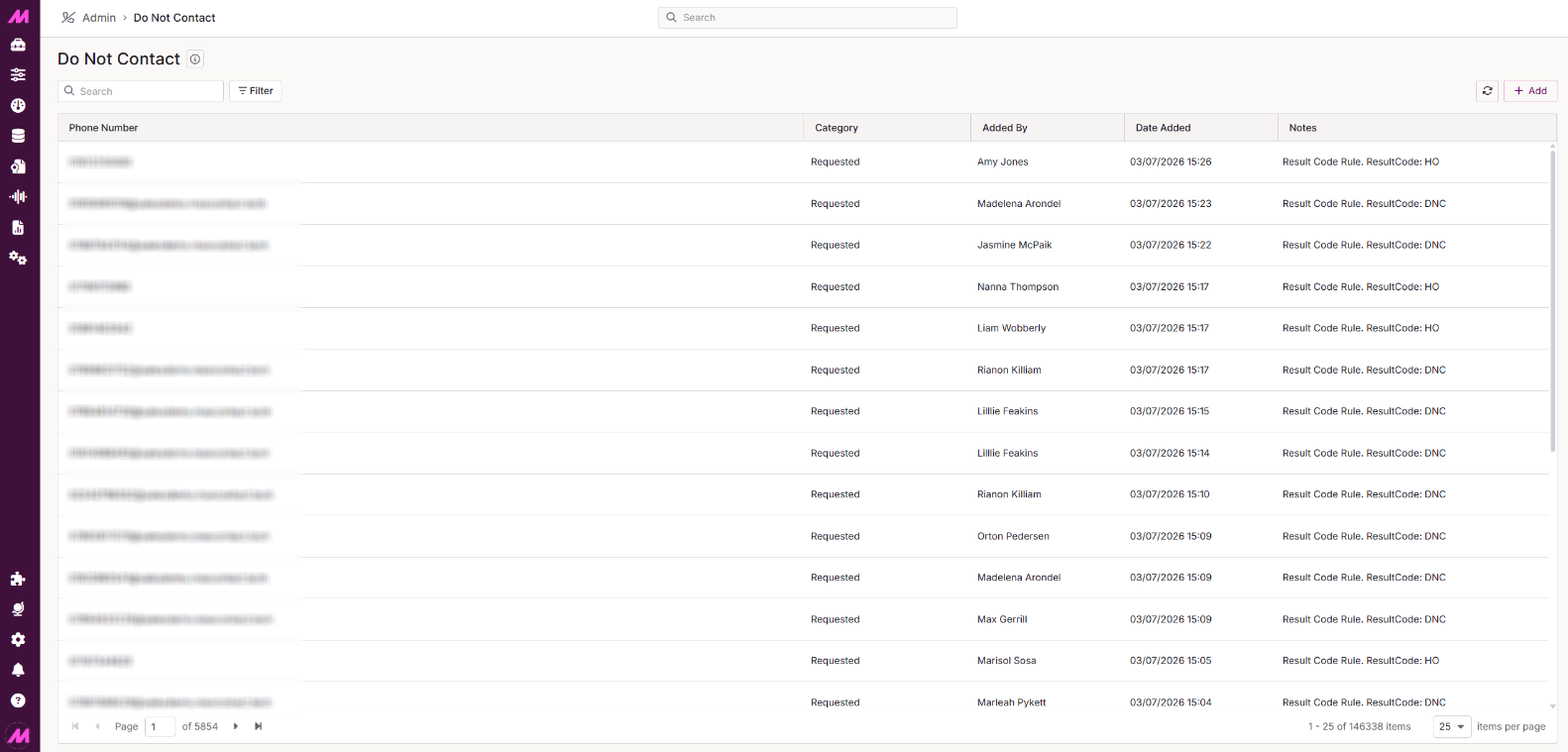Open the dashboard gauge icon in sidebar
Image resolution: width=1568 pixels, height=752 pixels.
click(18, 105)
